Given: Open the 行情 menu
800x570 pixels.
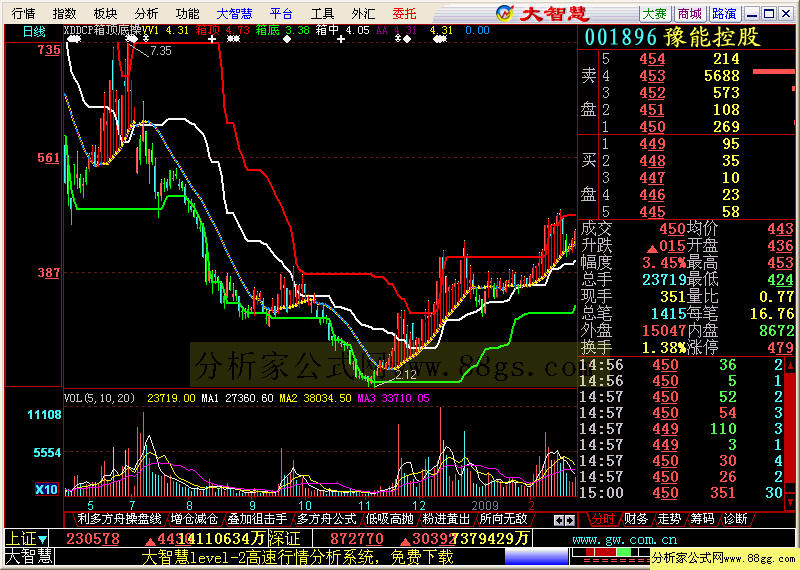Looking at the screenshot, I should (23, 14).
